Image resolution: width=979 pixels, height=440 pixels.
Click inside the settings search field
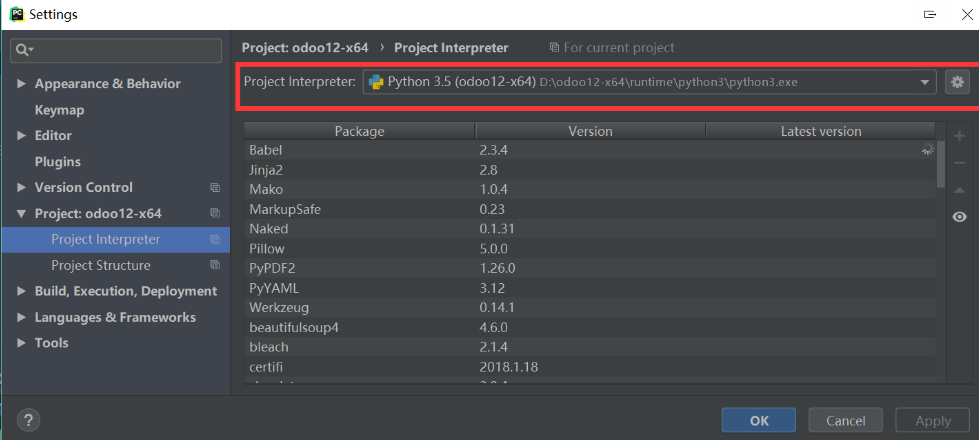click(116, 51)
